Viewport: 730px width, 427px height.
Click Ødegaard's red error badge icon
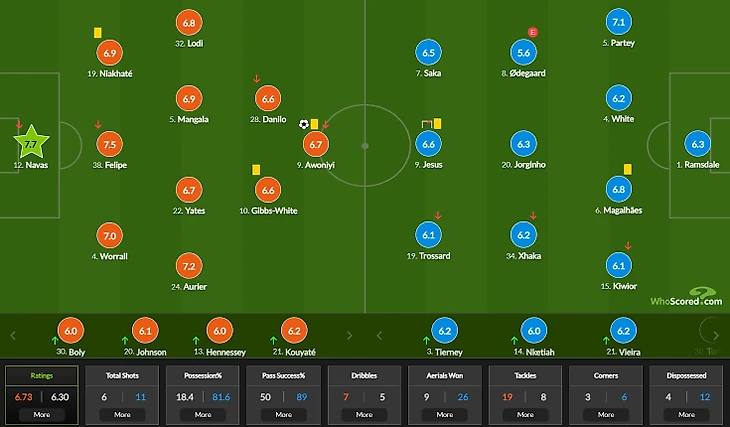pos(533,32)
